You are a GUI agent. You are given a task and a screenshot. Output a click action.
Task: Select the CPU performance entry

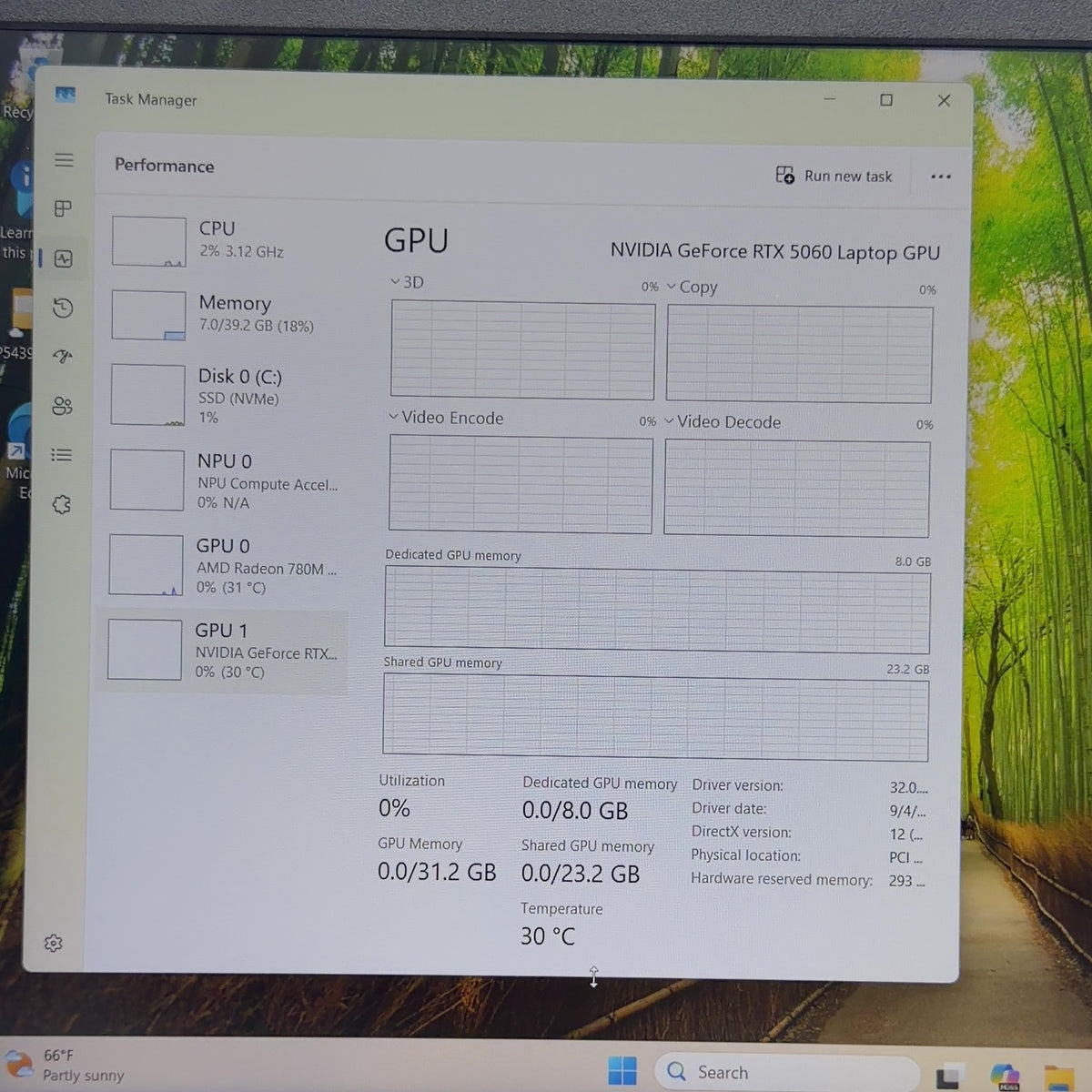(223, 240)
